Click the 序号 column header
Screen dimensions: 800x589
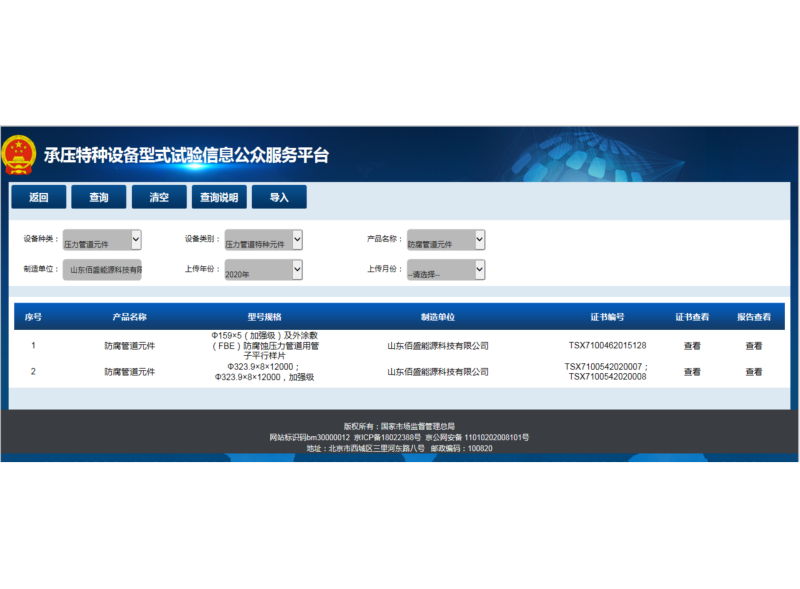[33, 317]
